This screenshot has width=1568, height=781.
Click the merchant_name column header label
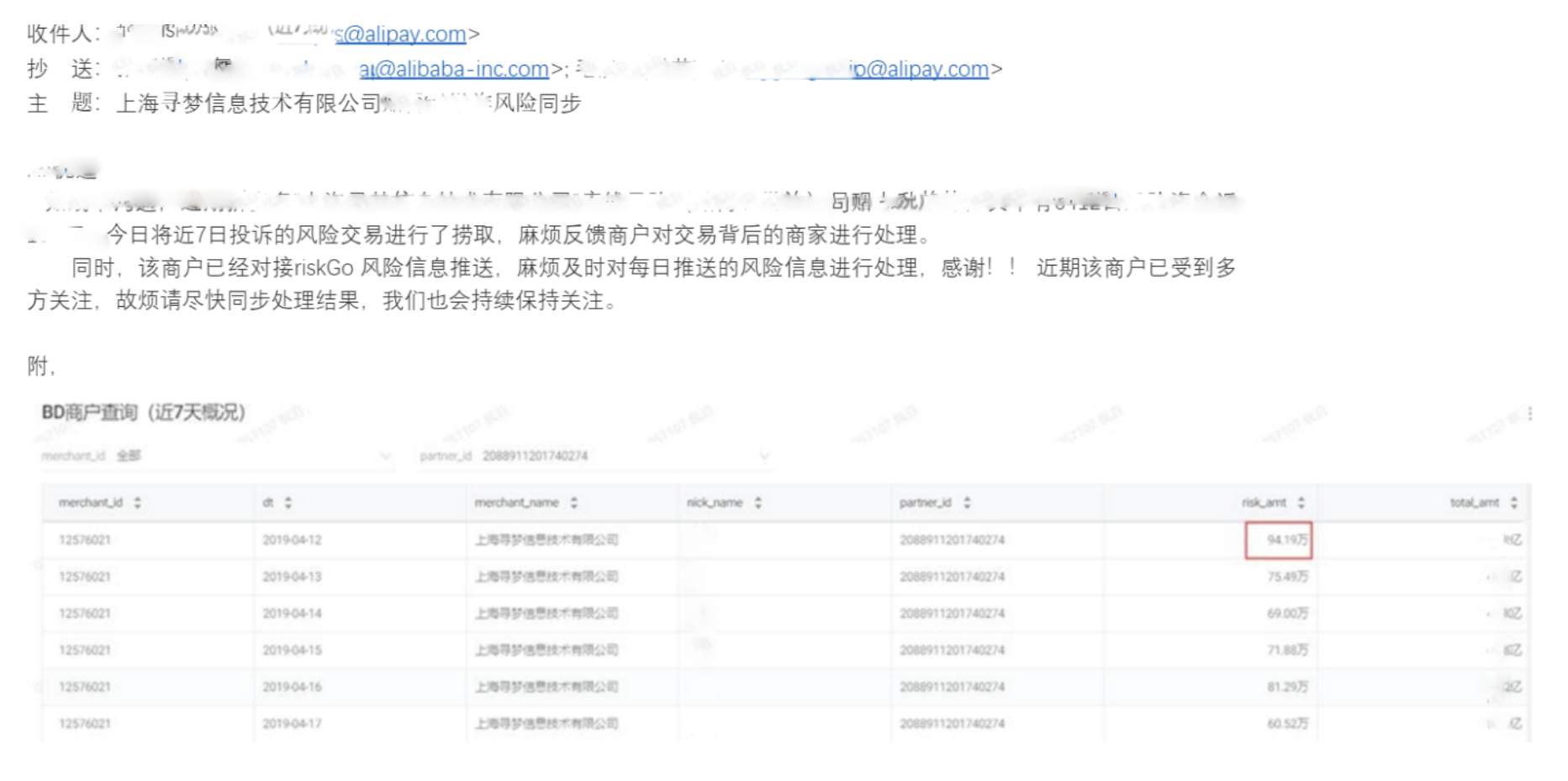516,503
